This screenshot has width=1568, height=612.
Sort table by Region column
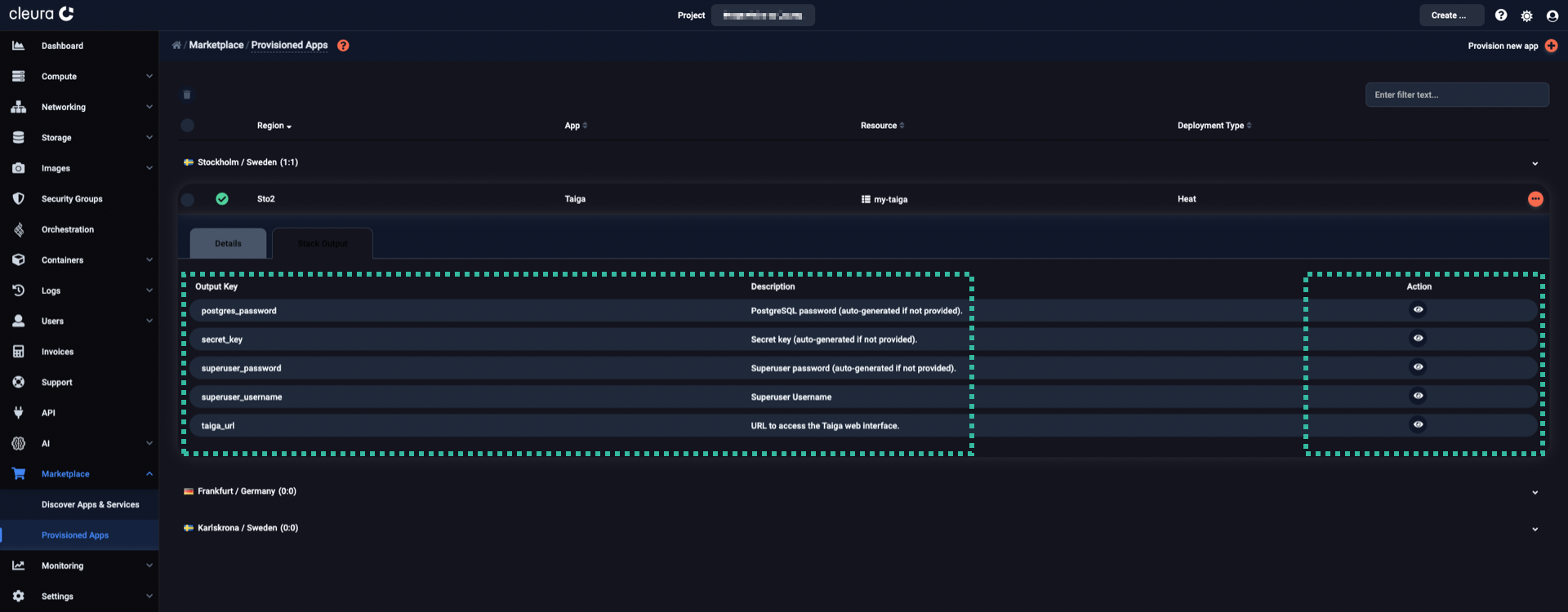tap(274, 126)
